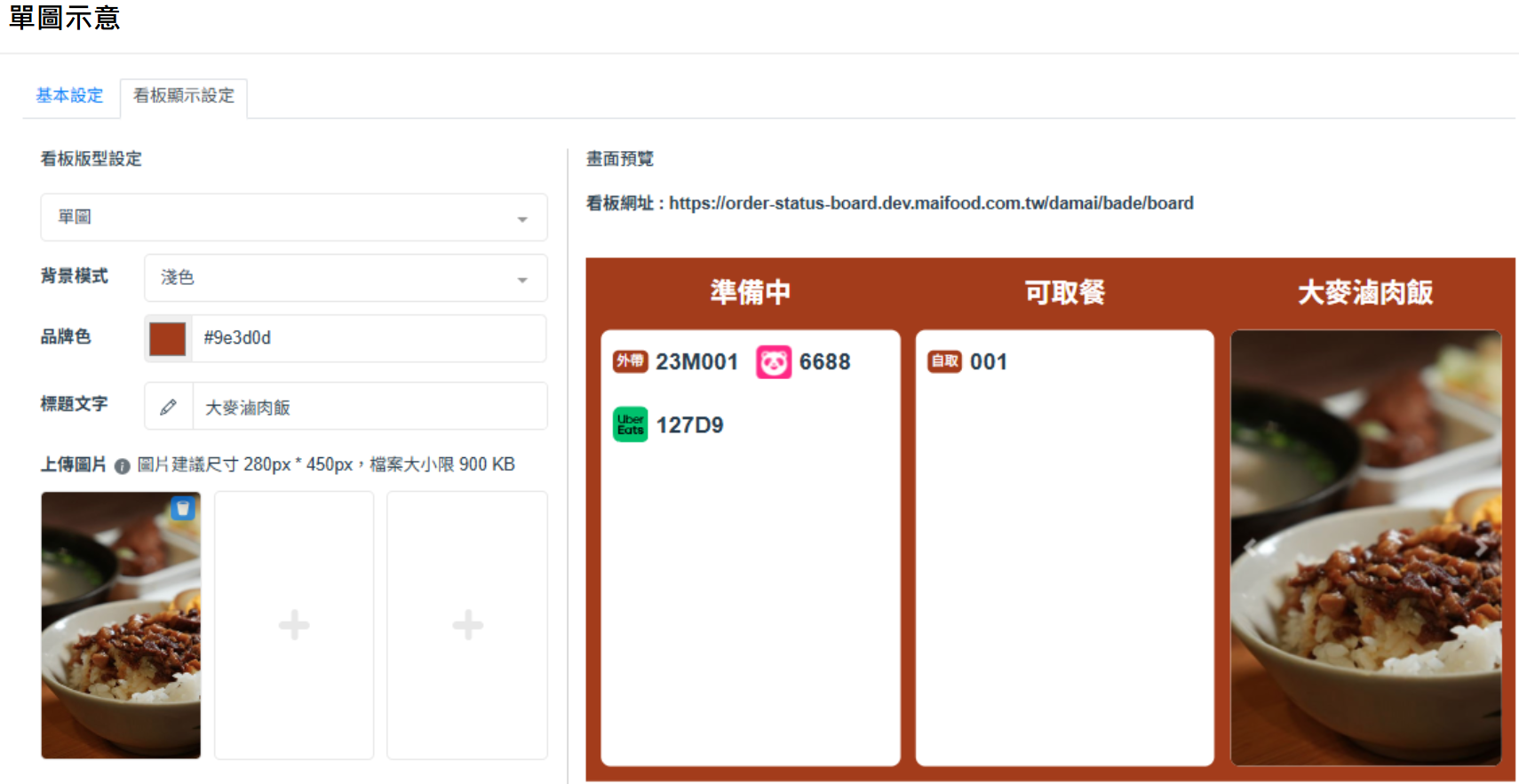Select the 看板顯示設定 tab
This screenshot has height=784, width=1519.
coord(184,96)
